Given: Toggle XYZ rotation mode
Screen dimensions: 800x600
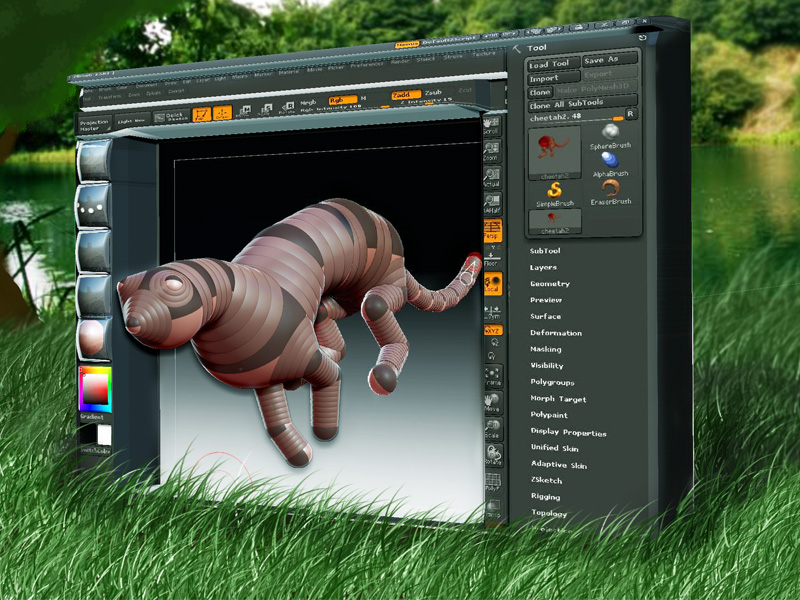Looking at the screenshot, I should click(493, 330).
